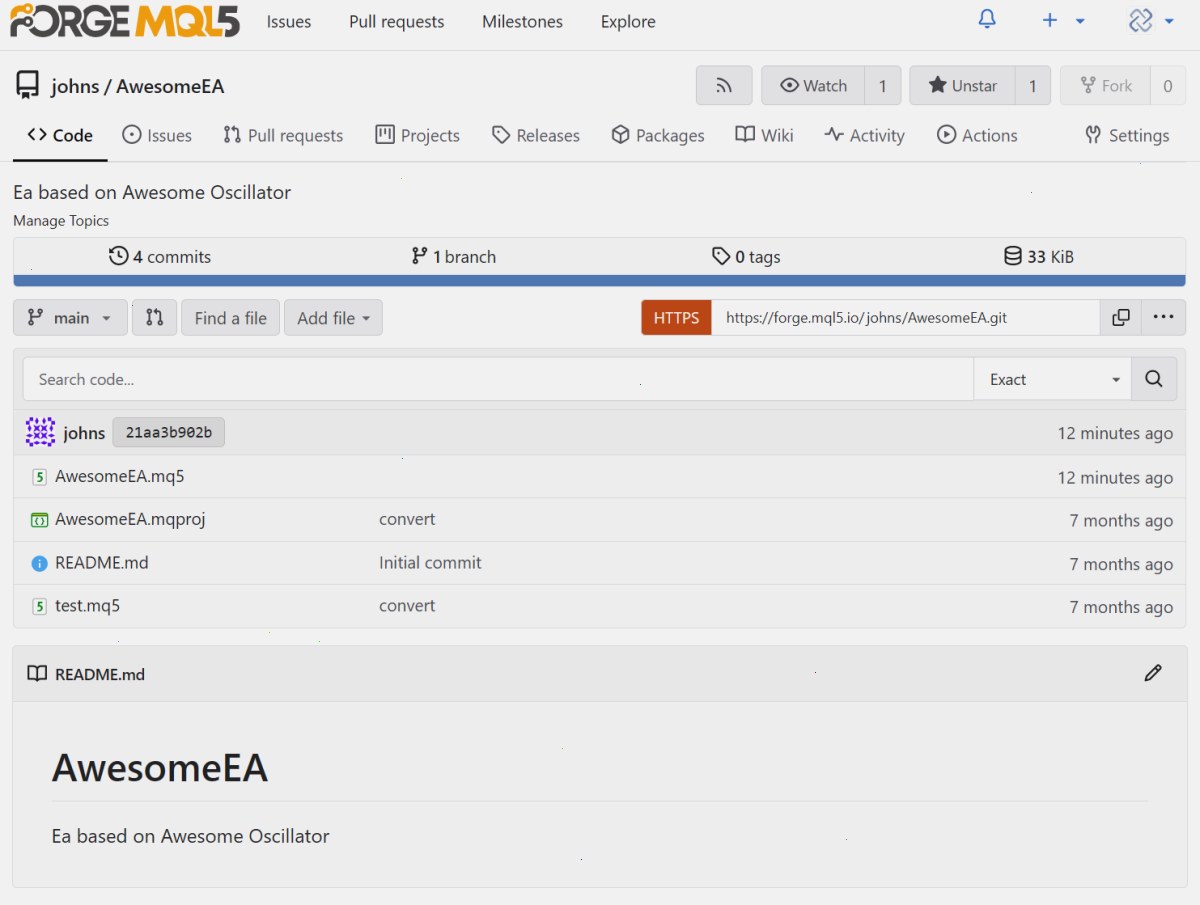
Task: Click the blue language statistics bar
Action: point(599,281)
